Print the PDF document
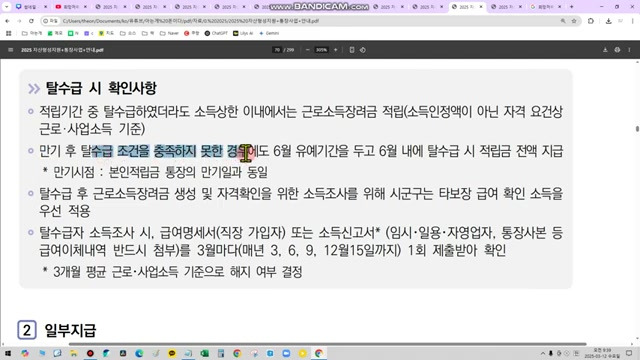This screenshot has width=640, height=360. pyautogui.click(x=617, y=50)
